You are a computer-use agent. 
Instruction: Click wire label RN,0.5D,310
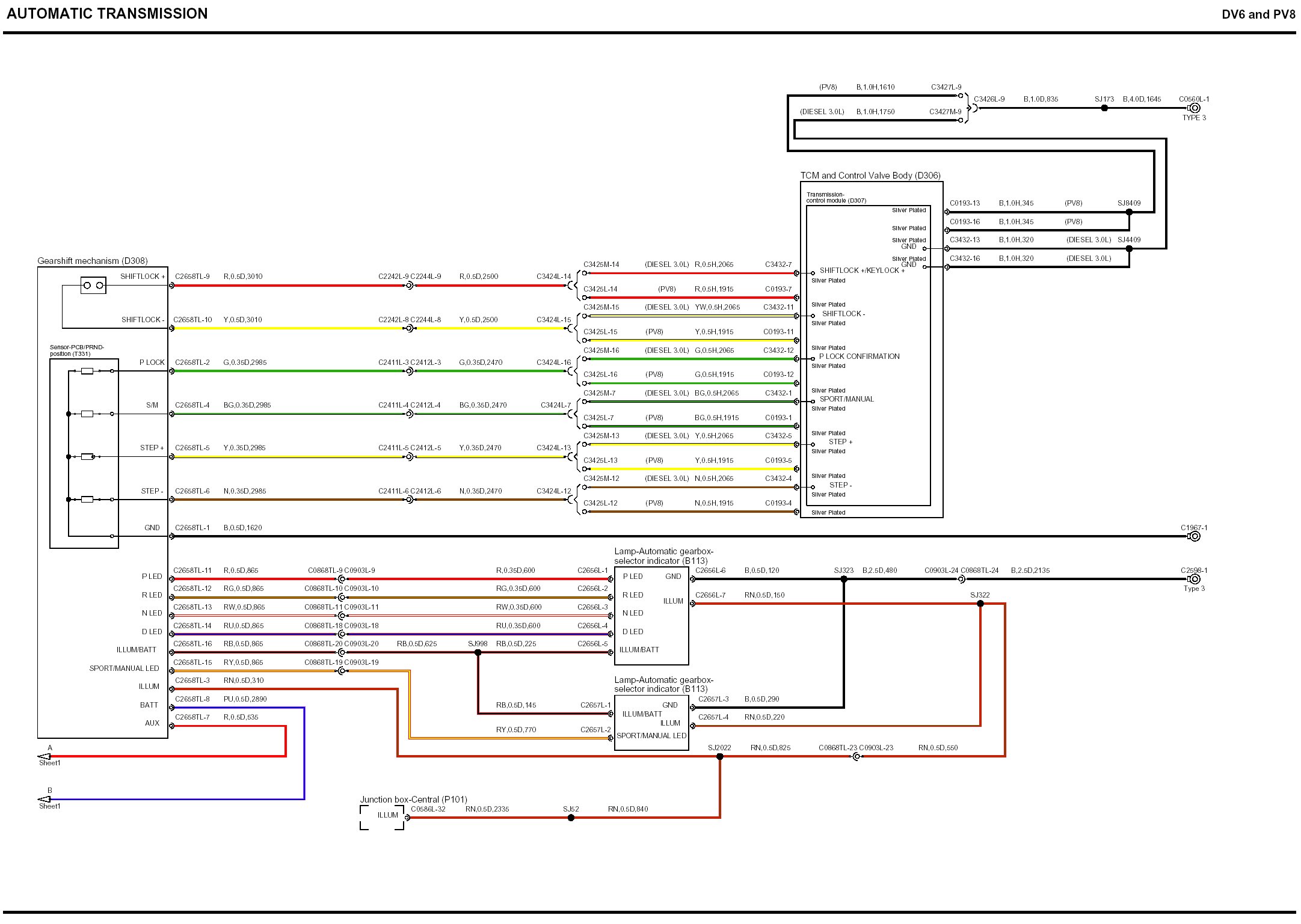244,681
